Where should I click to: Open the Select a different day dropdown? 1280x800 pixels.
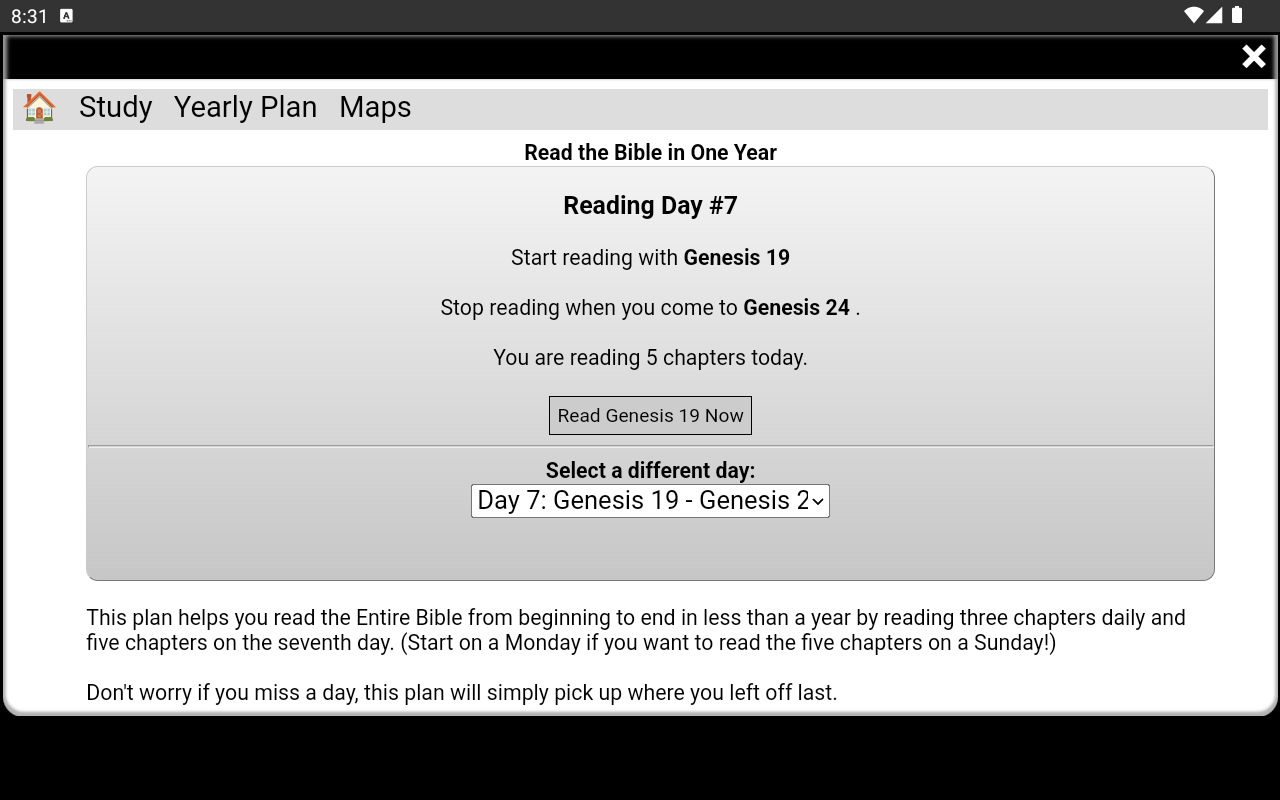(x=650, y=500)
